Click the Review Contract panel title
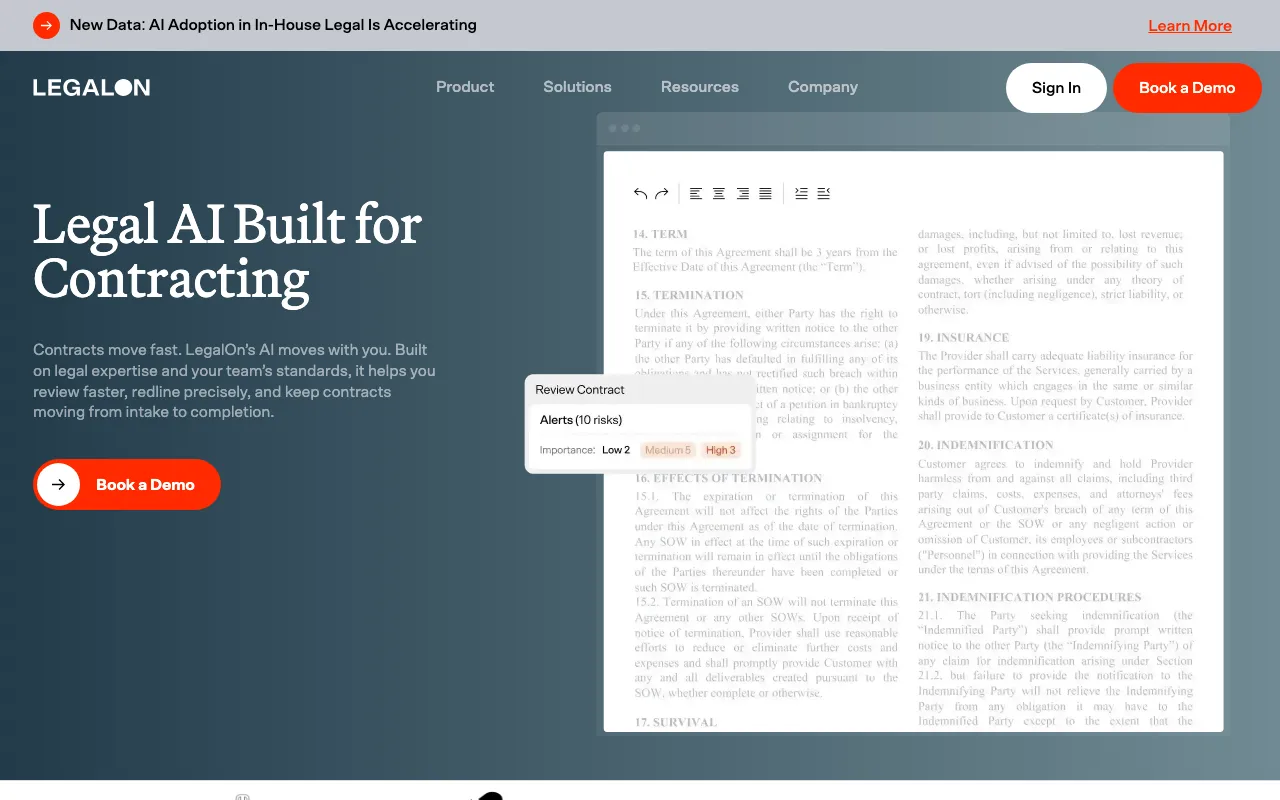 [580, 390]
